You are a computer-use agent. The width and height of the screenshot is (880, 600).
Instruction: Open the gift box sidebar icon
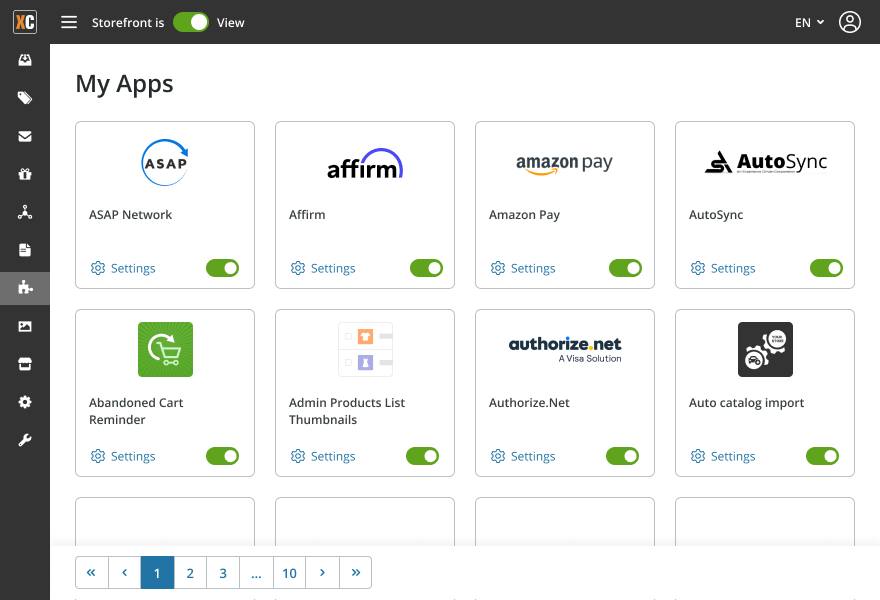pos(25,174)
